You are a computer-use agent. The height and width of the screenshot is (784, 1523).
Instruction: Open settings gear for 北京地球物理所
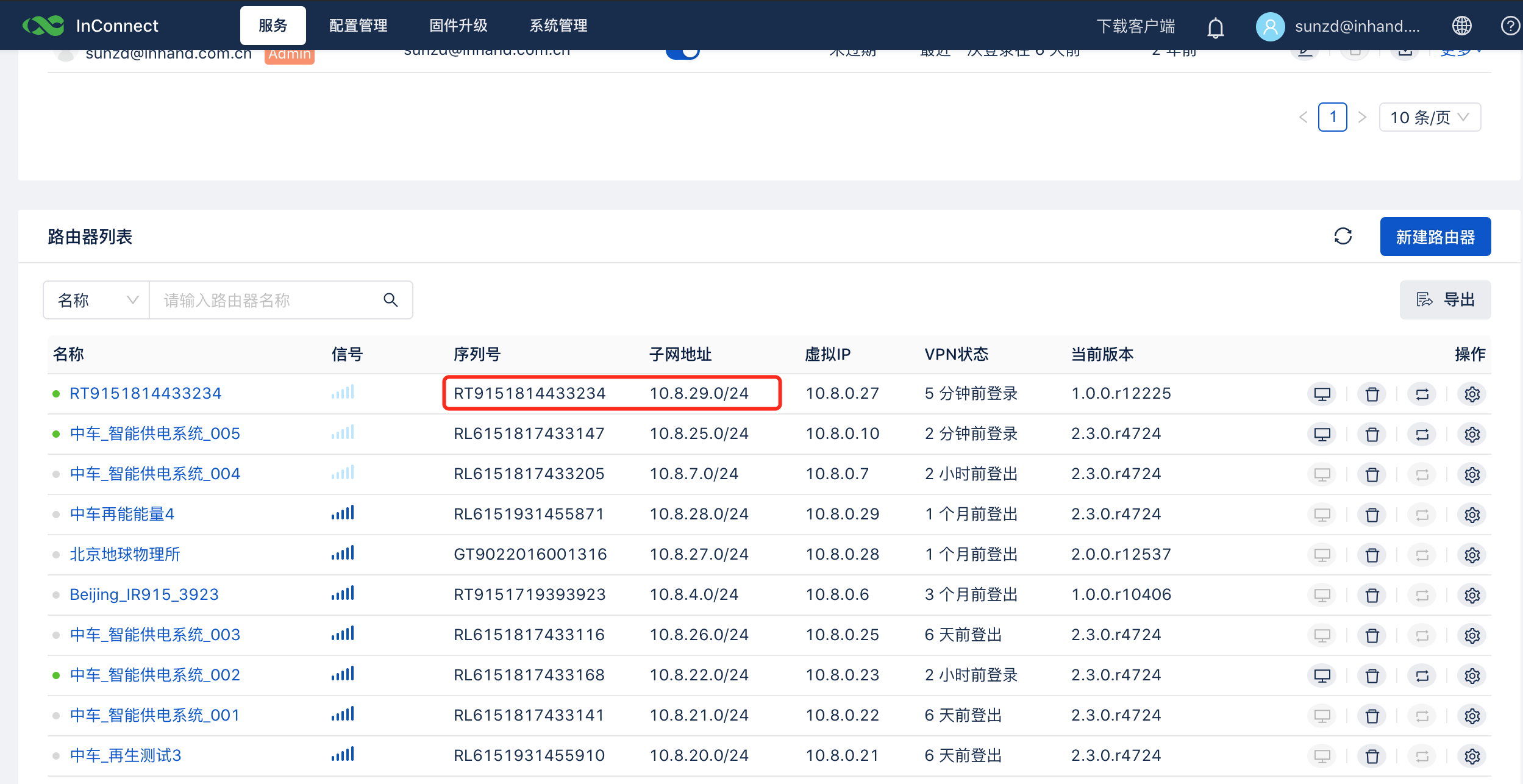tap(1472, 555)
